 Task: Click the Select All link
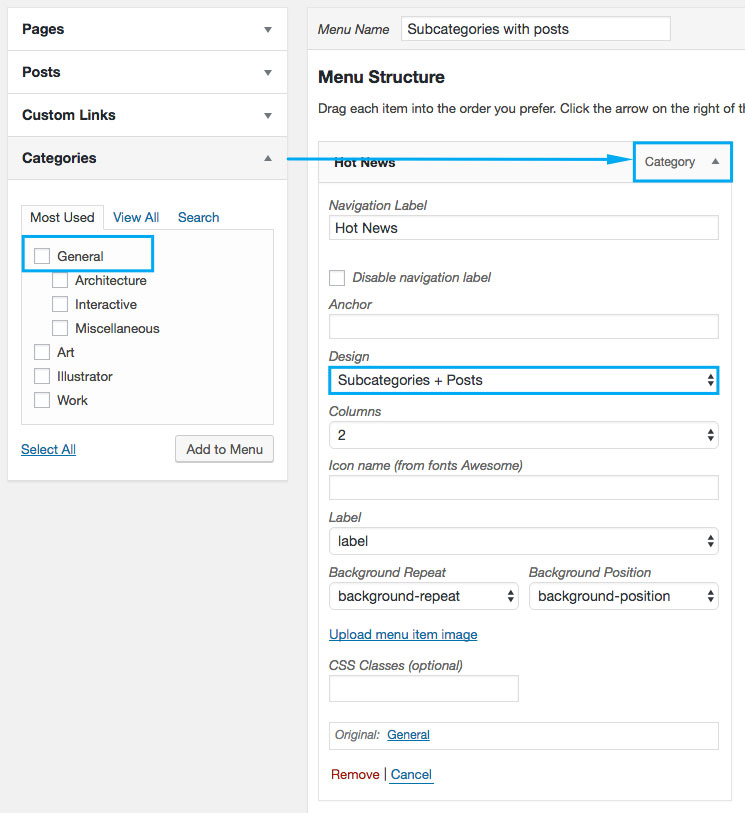[48, 449]
